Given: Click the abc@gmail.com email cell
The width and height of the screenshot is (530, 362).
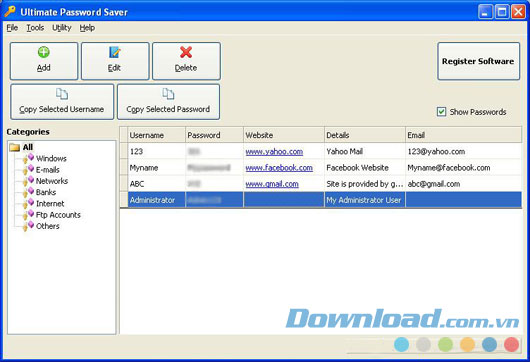Looking at the screenshot, I should (x=463, y=184).
